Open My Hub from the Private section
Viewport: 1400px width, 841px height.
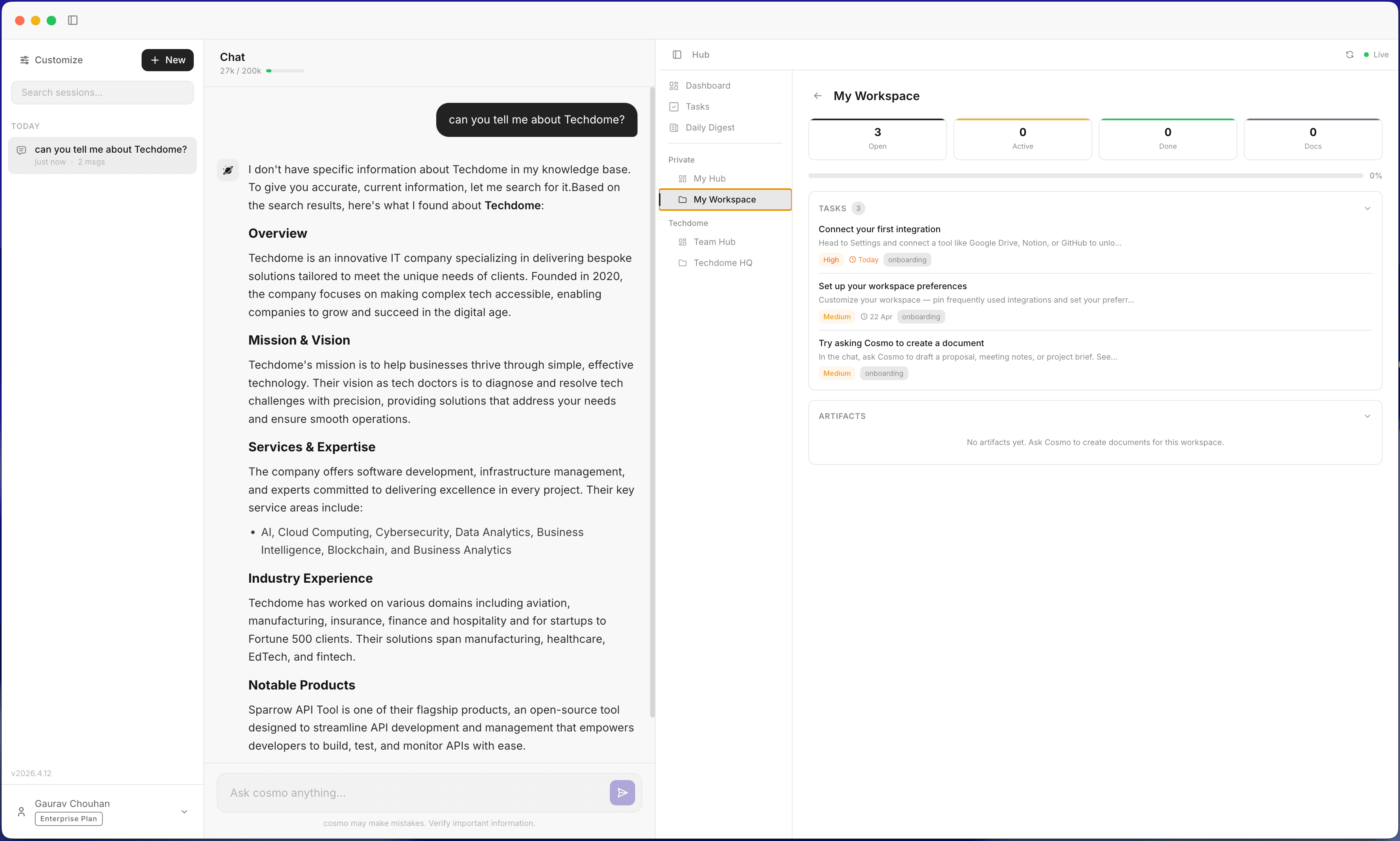(x=709, y=178)
